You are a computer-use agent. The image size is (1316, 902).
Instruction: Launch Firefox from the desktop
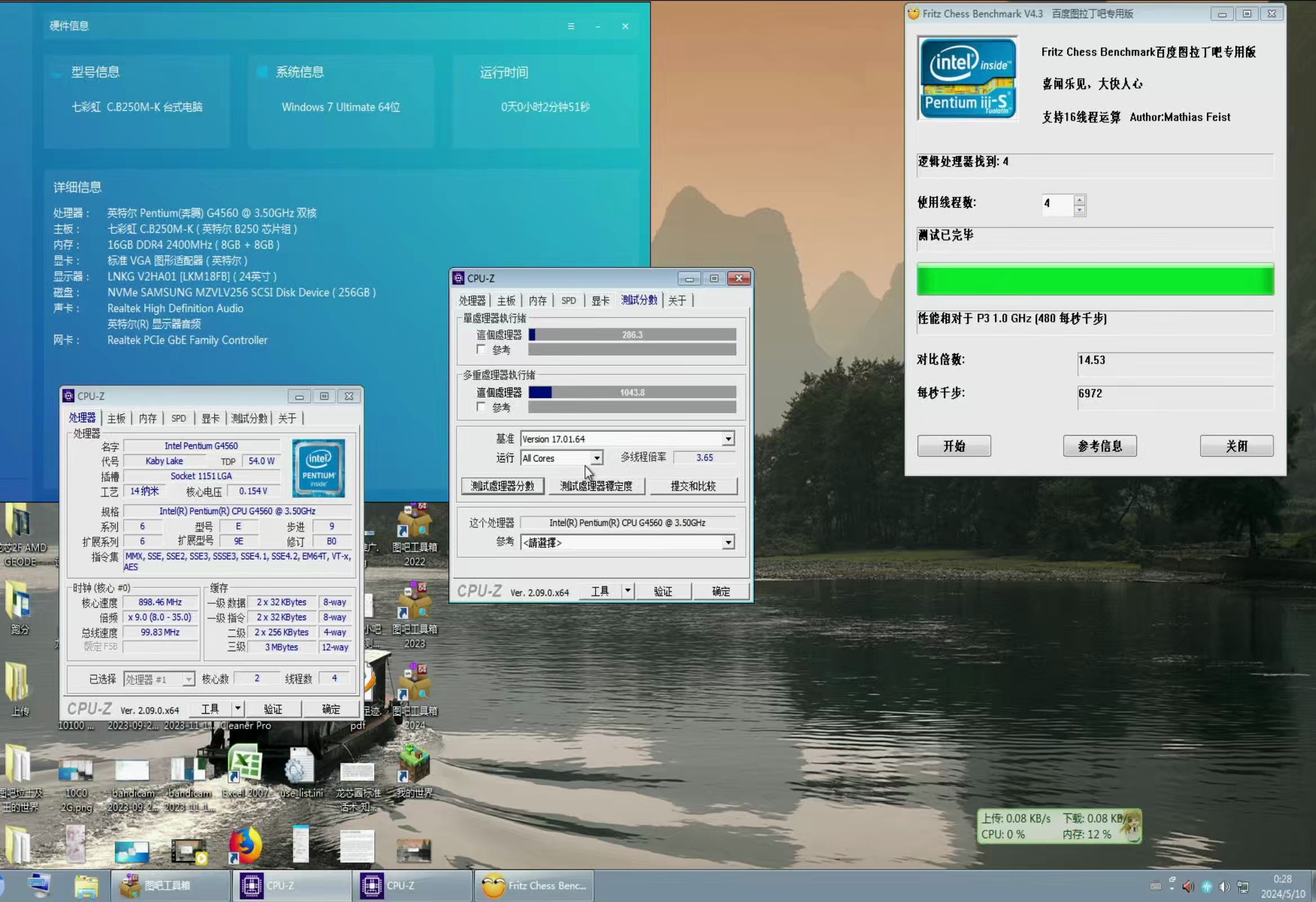[245, 844]
